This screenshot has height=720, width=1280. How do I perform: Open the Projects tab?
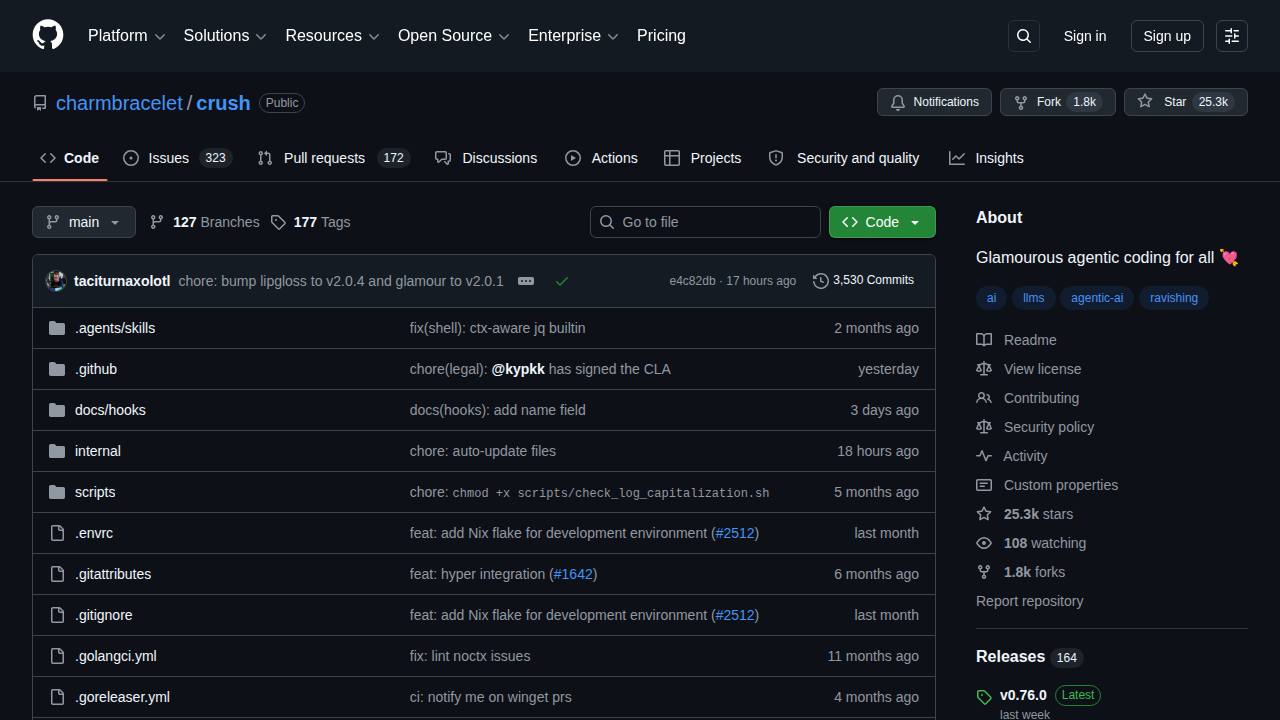tap(702, 158)
